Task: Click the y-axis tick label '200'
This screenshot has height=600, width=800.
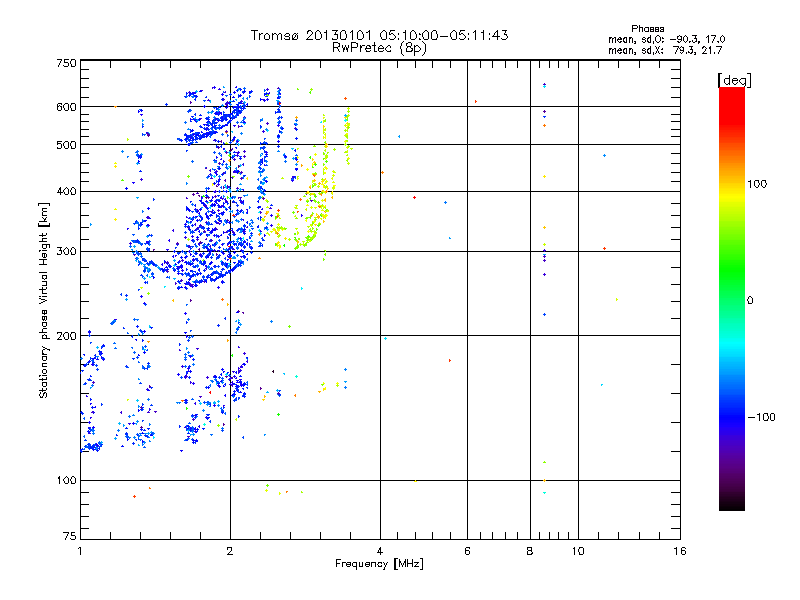Action: click(x=66, y=336)
